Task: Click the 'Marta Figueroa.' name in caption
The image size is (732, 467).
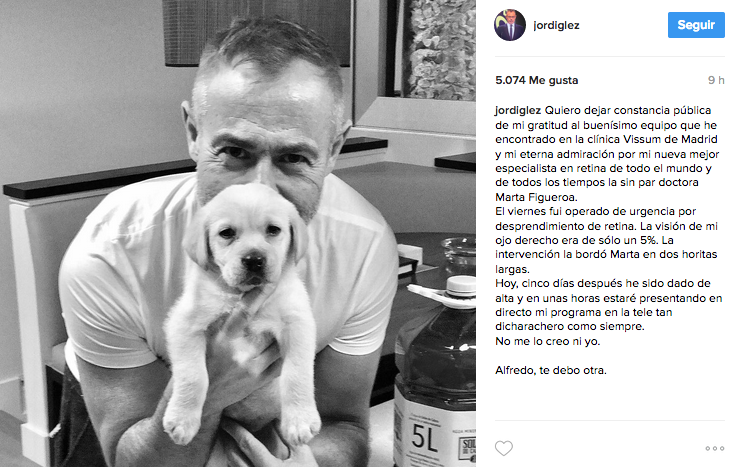Action: [536, 197]
